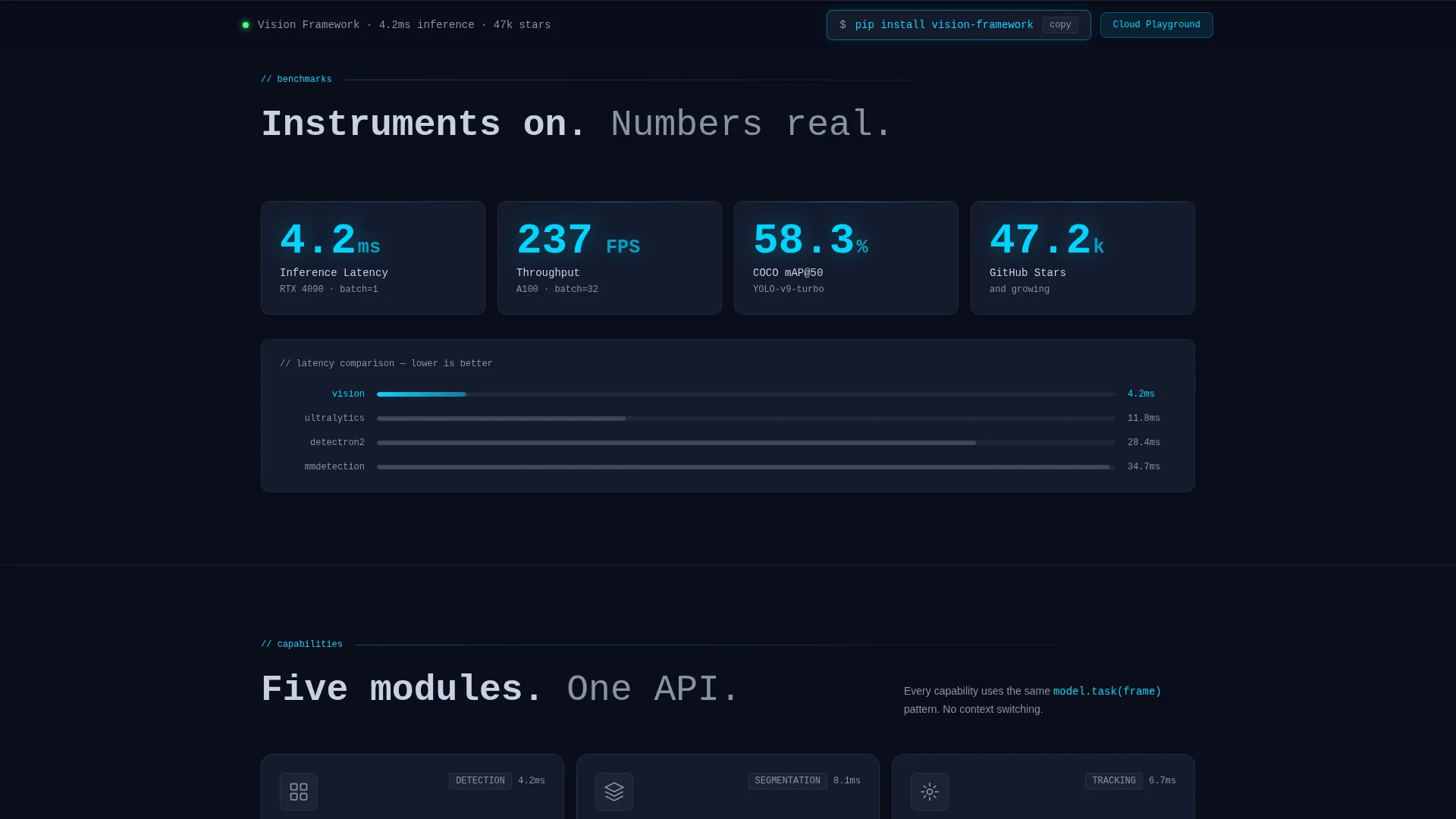Click the 28.4ms value

(x=1144, y=443)
